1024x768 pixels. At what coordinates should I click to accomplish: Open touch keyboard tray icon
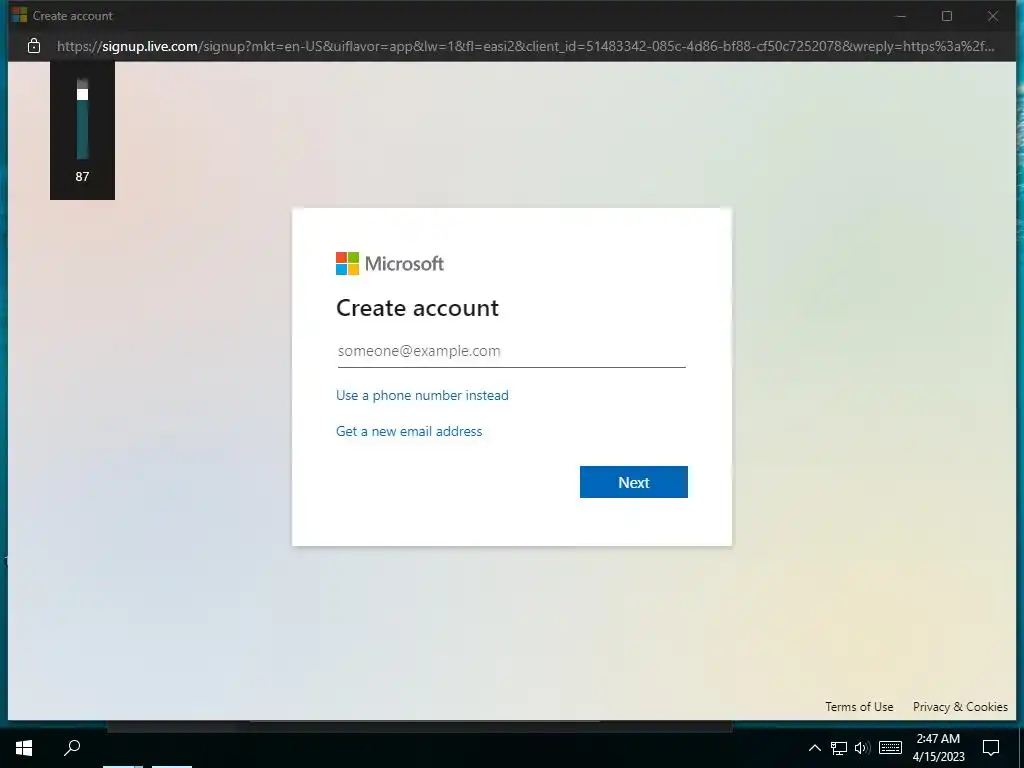(890, 748)
